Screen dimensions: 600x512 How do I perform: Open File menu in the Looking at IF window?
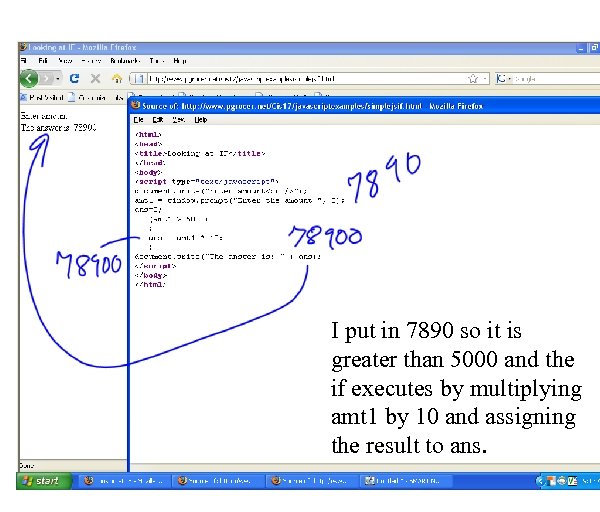click(24, 60)
